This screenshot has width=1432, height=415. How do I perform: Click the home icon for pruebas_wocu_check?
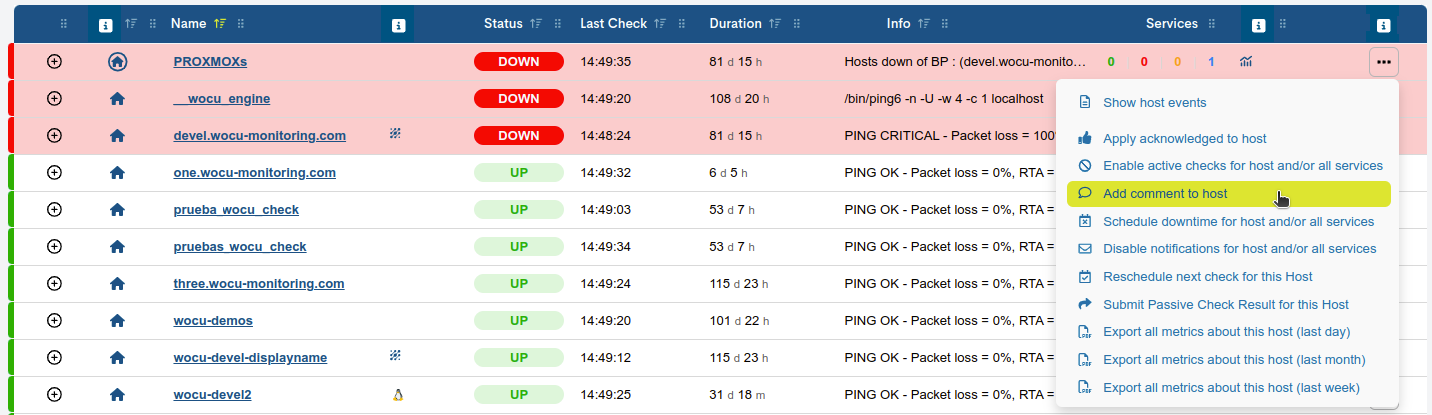point(117,246)
